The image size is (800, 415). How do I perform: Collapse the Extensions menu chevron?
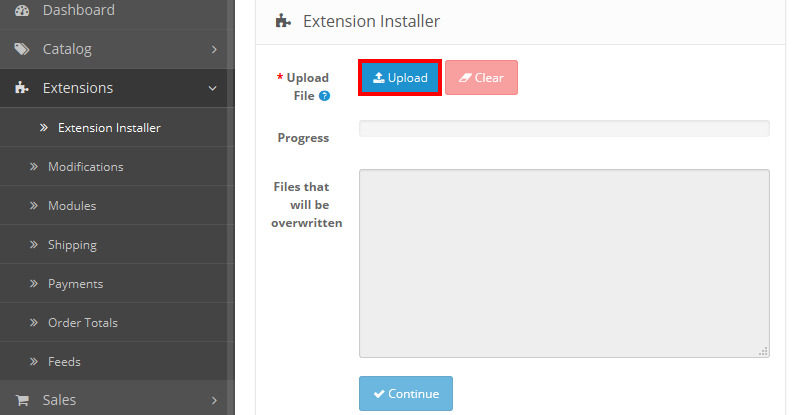[x=213, y=88]
